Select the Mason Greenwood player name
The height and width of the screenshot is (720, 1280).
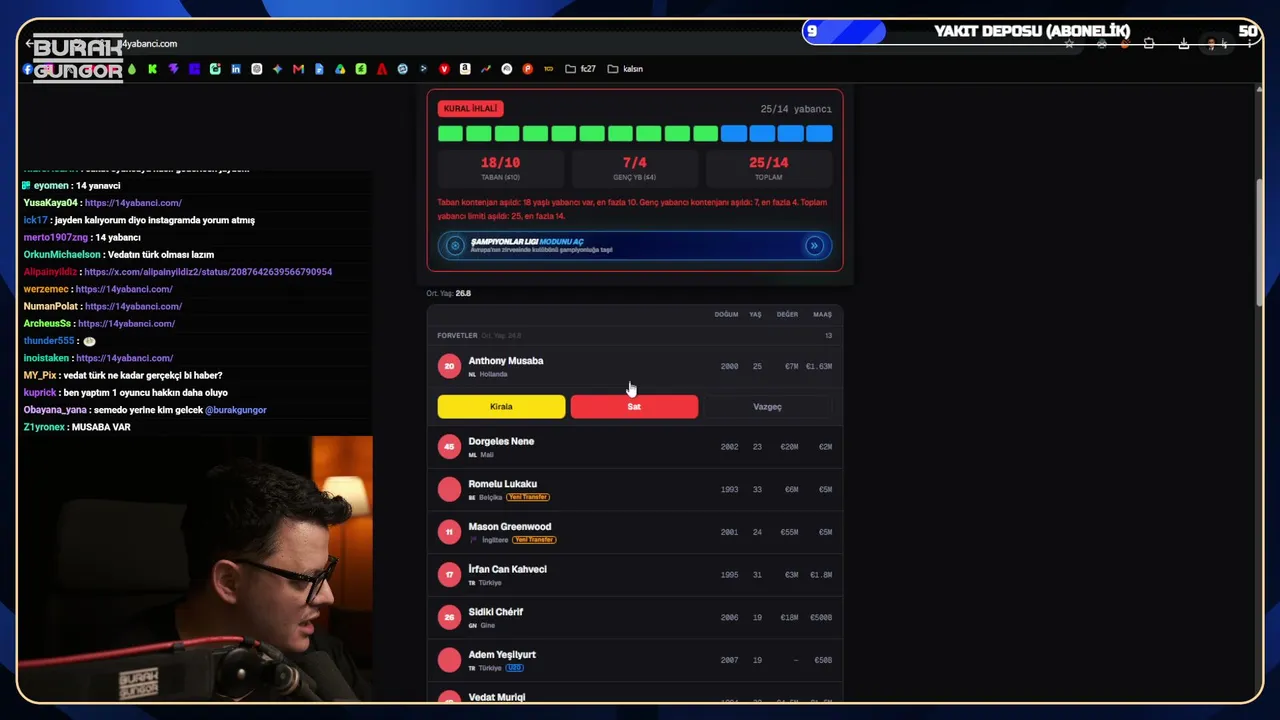tap(510, 527)
